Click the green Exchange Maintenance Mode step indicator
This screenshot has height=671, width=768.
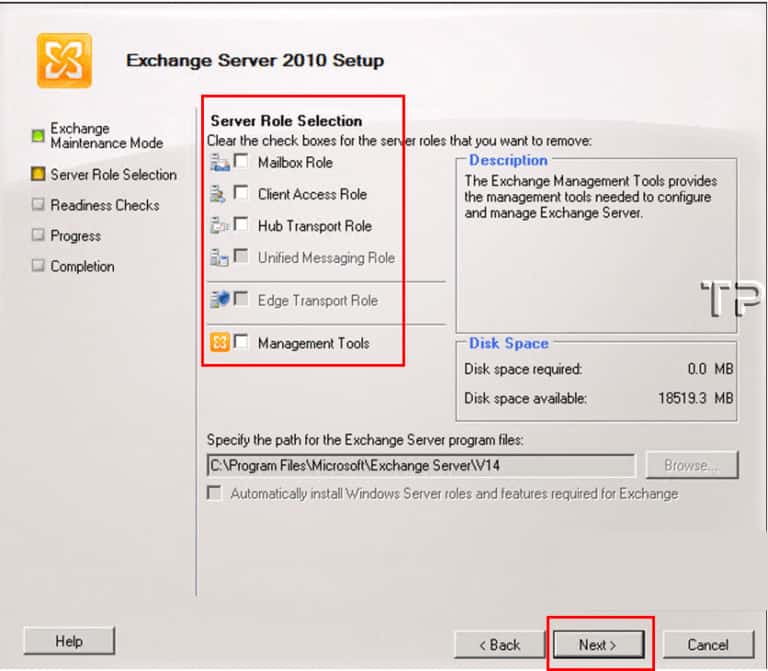coord(38,136)
